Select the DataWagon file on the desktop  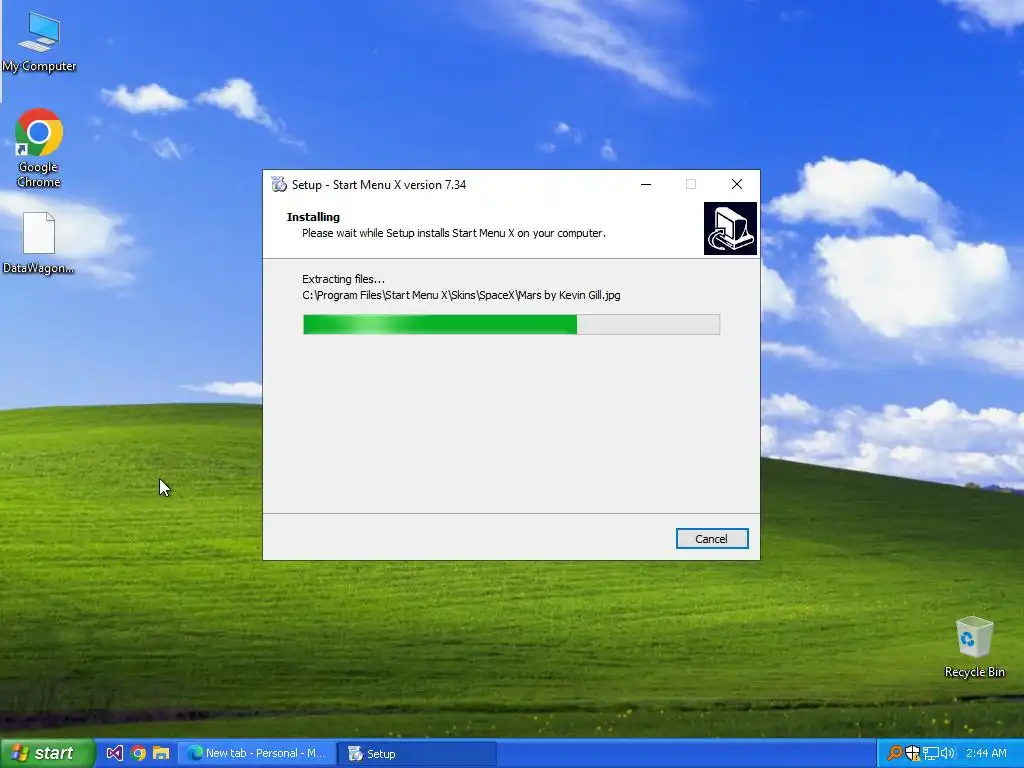[39, 242]
